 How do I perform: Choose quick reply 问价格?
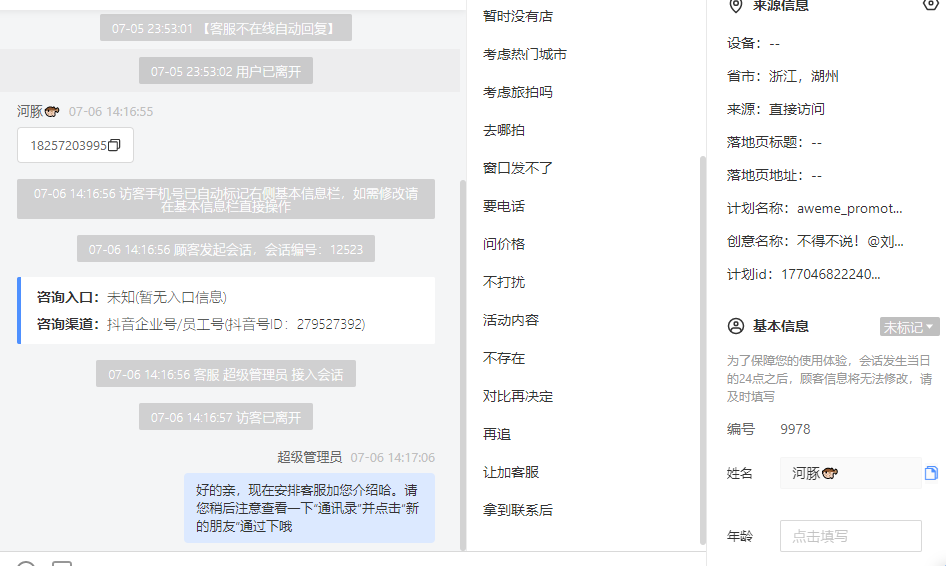pos(504,244)
